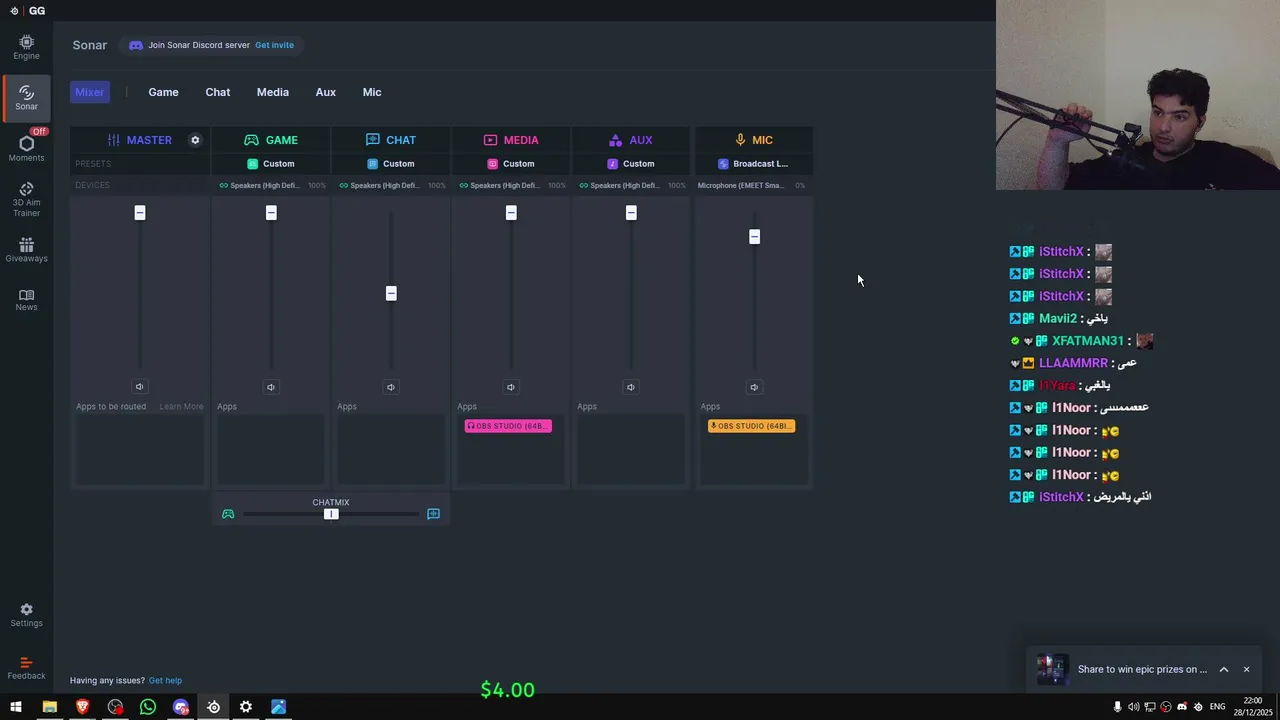Click the Discord icon in the Sonar header
Viewport: 1280px width, 720px height.
click(x=136, y=45)
